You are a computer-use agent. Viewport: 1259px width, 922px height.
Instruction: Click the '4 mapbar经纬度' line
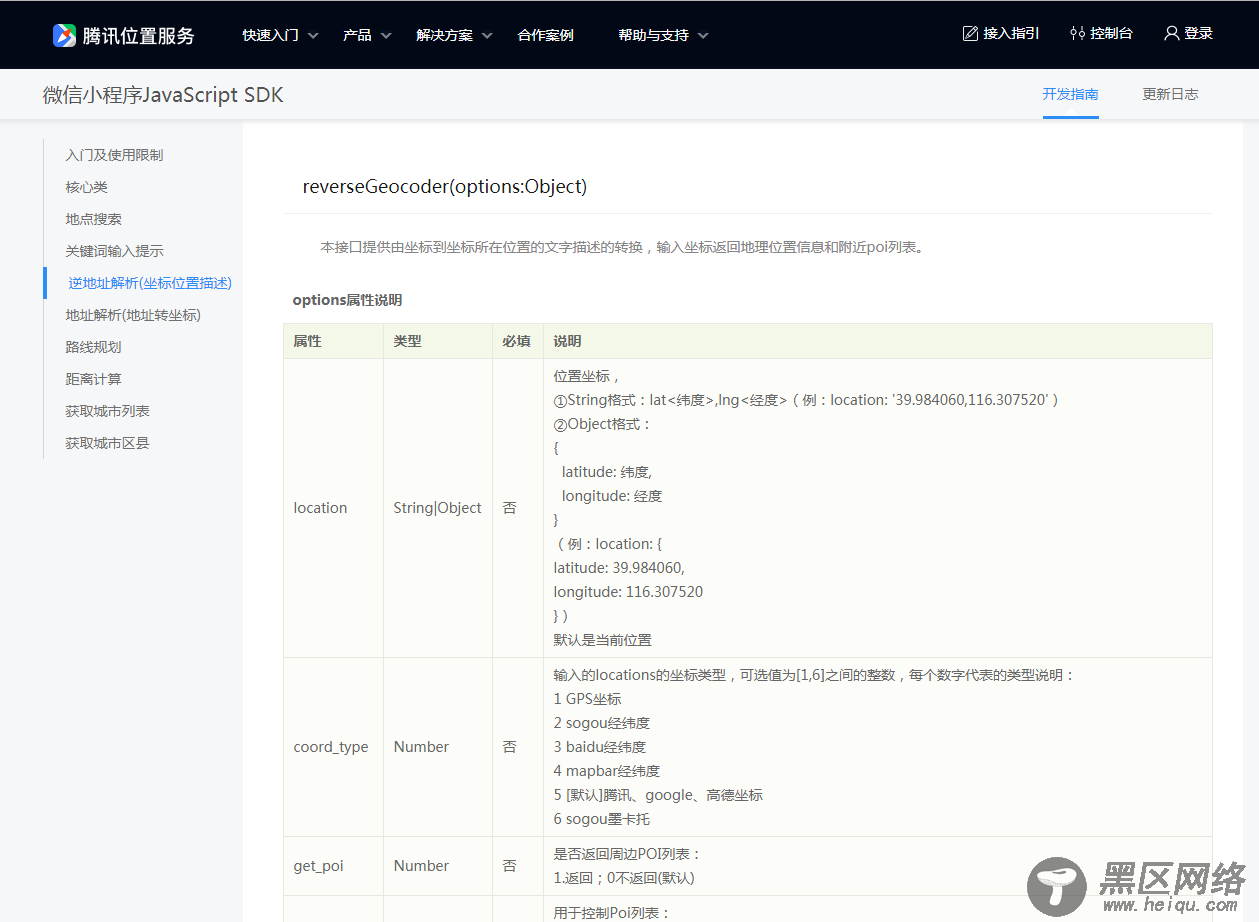click(607, 771)
